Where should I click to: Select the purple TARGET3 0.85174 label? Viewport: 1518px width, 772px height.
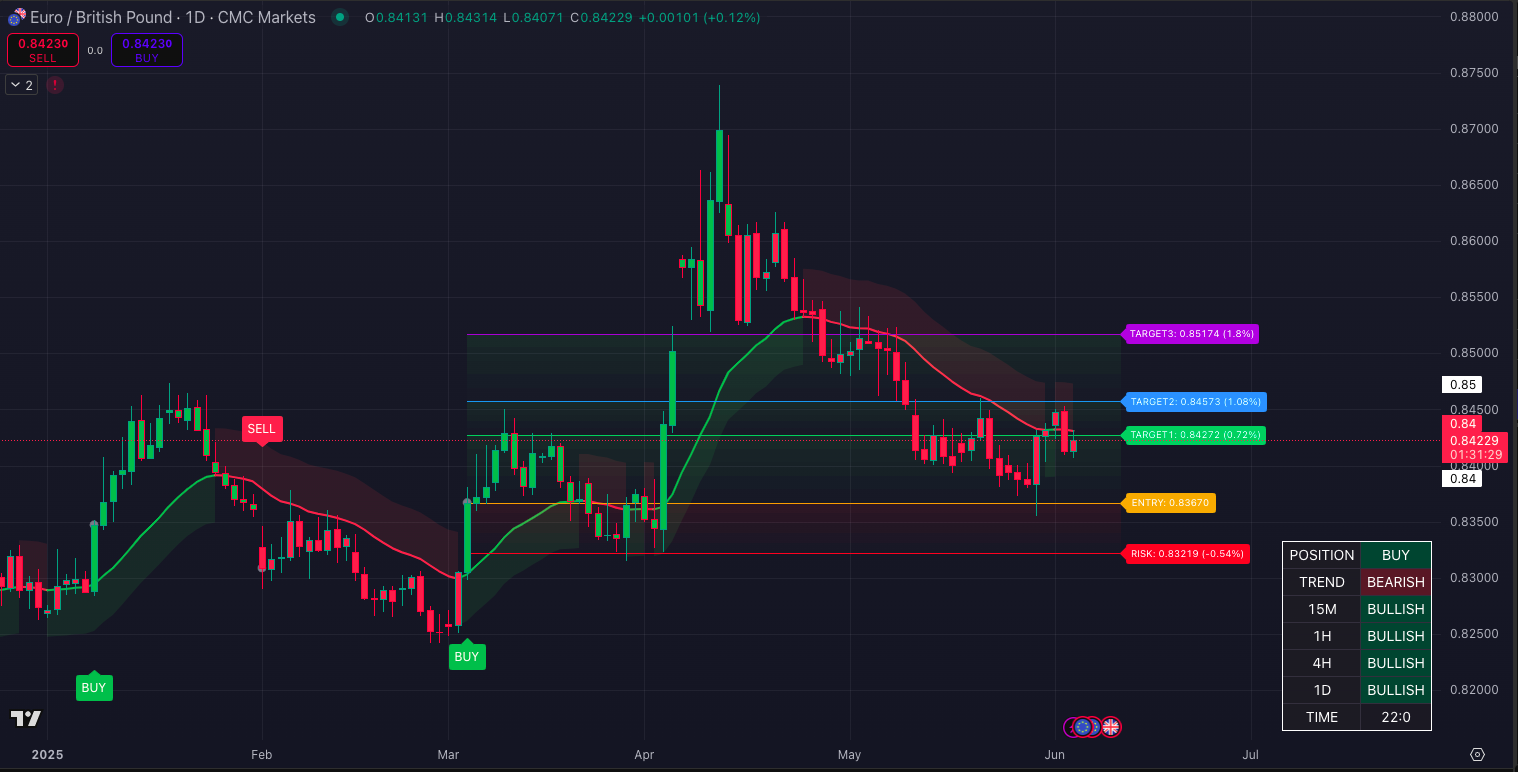click(1191, 334)
